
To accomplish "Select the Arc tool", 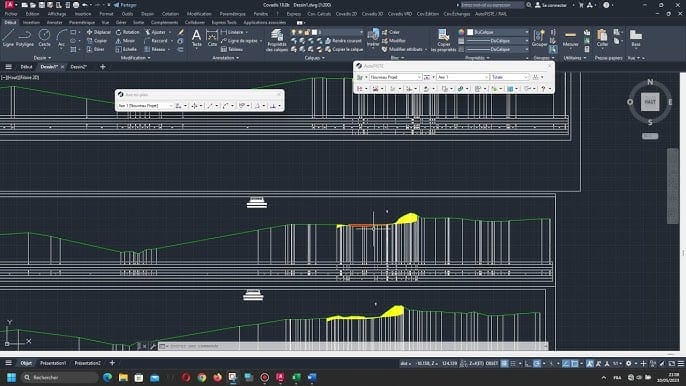I will (61, 38).
